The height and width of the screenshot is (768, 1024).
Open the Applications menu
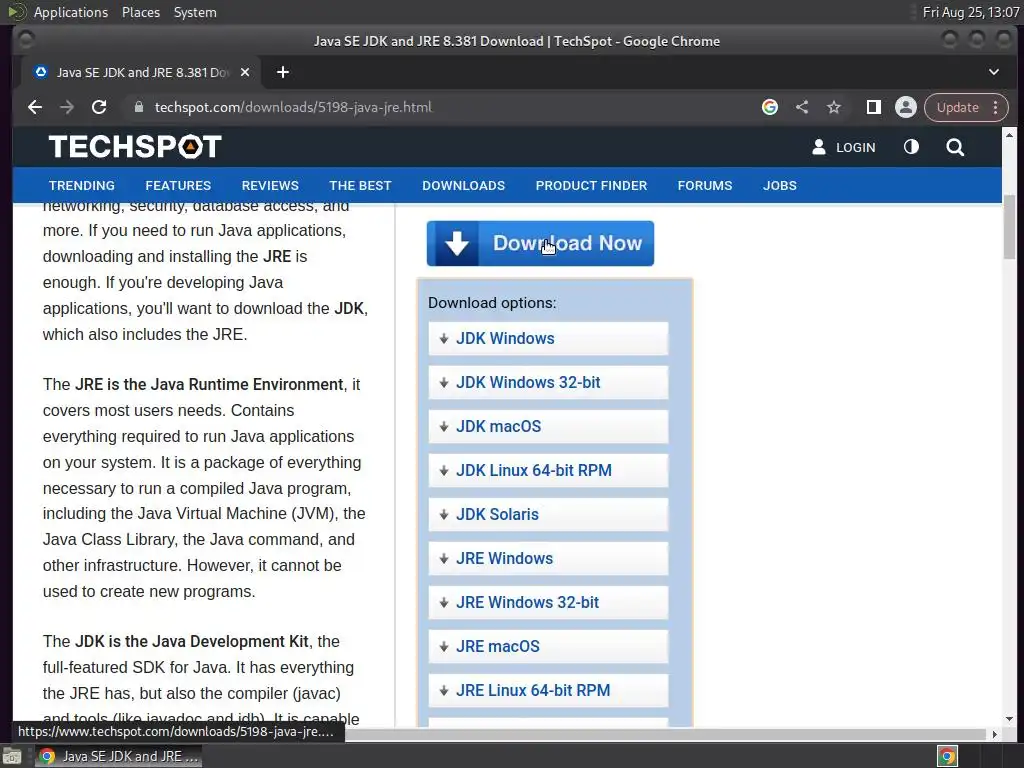point(71,12)
